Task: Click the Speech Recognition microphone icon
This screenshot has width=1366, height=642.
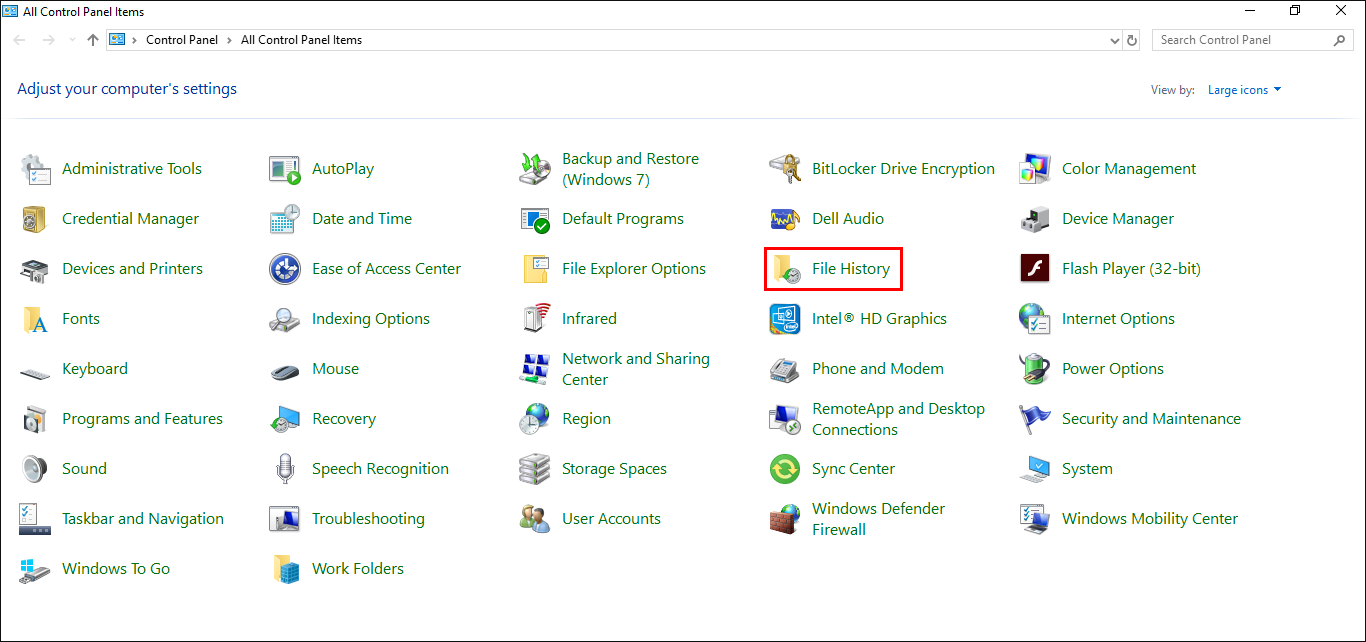Action: [285, 469]
